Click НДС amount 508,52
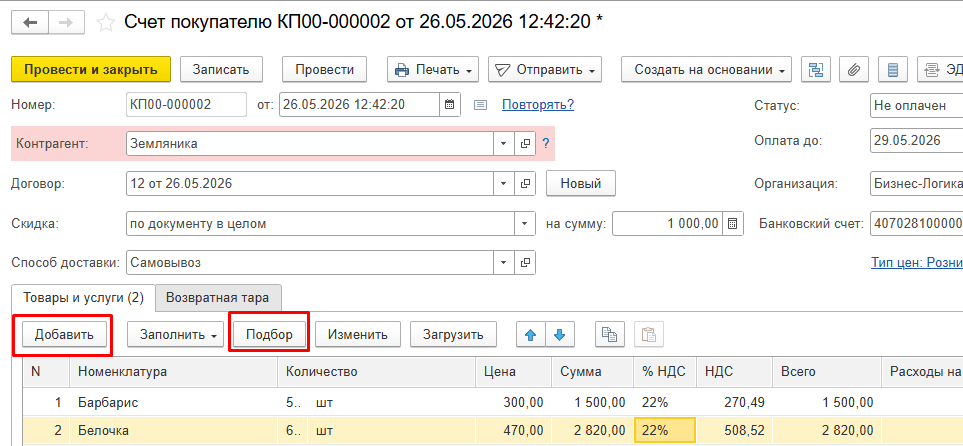 [735, 431]
